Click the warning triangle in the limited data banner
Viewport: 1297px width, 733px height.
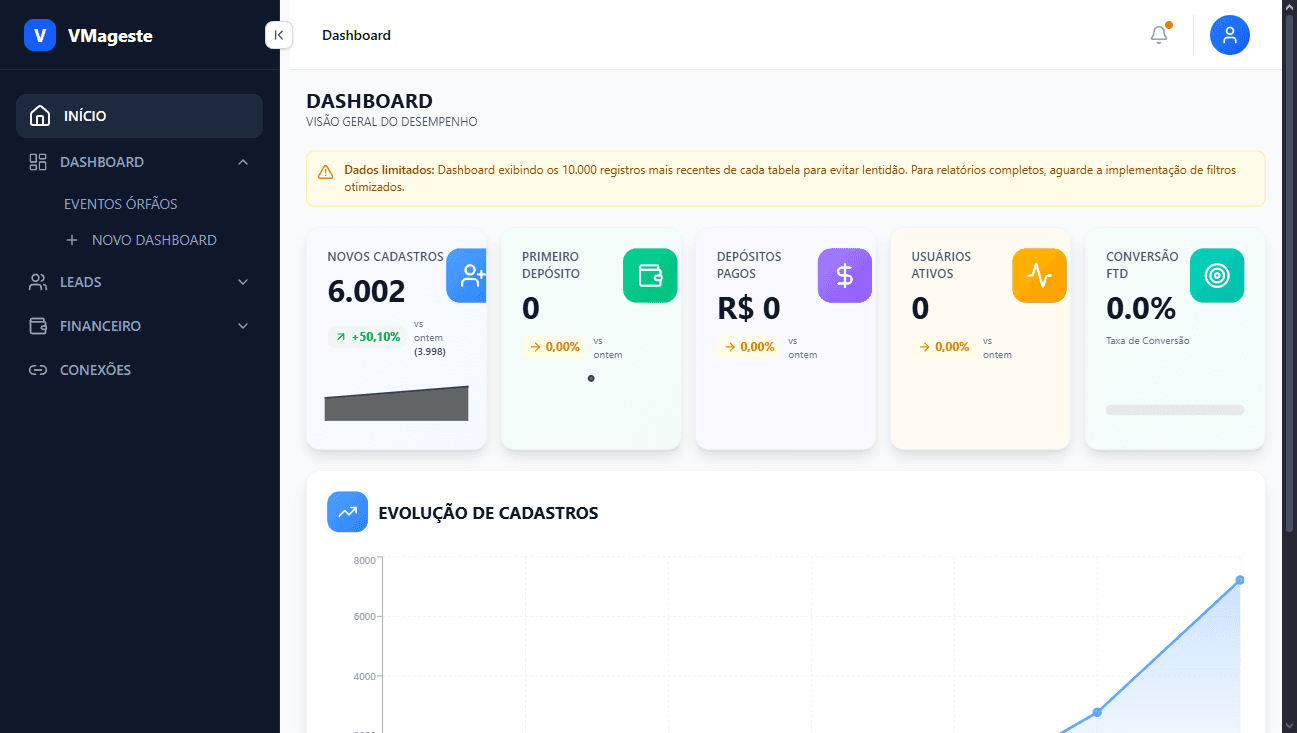(x=325, y=171)
